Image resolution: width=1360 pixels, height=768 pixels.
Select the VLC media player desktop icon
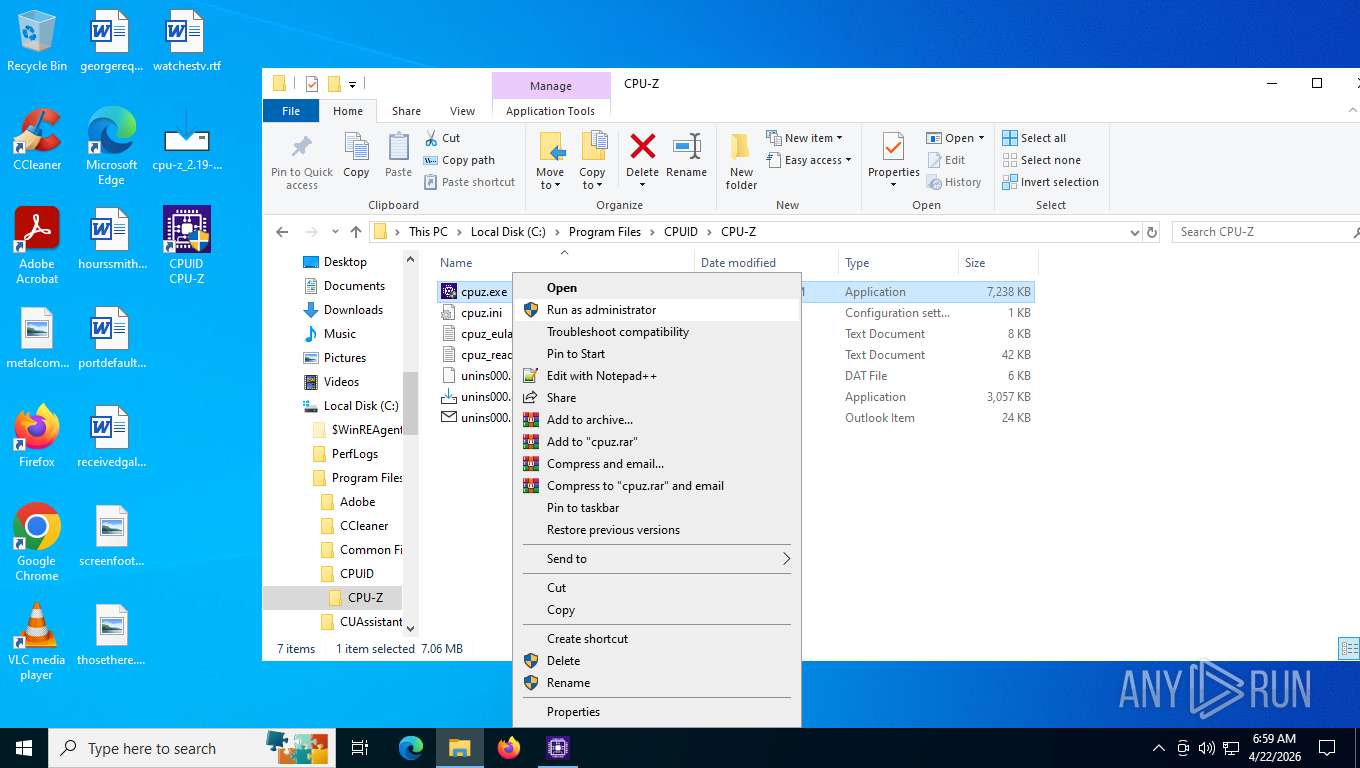(37, 642)
